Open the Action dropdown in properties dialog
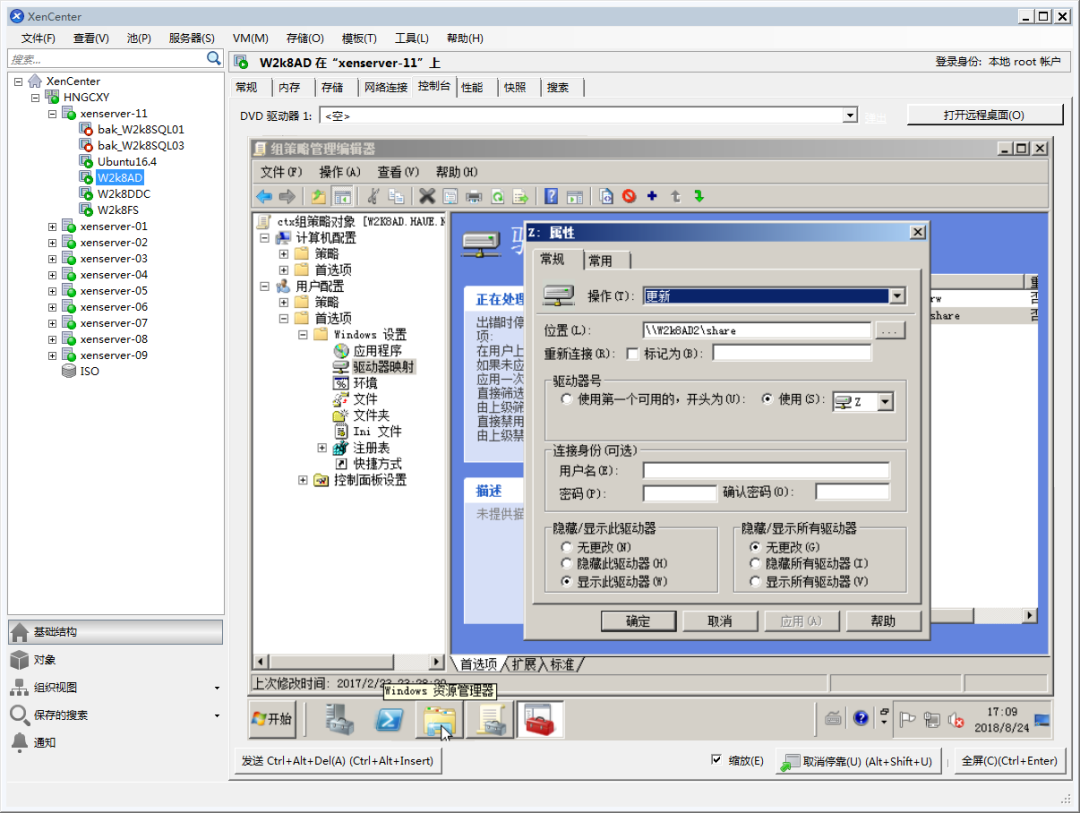This screenshot has height=813, width=1080. pyautogui.click(x=897, y=296)
